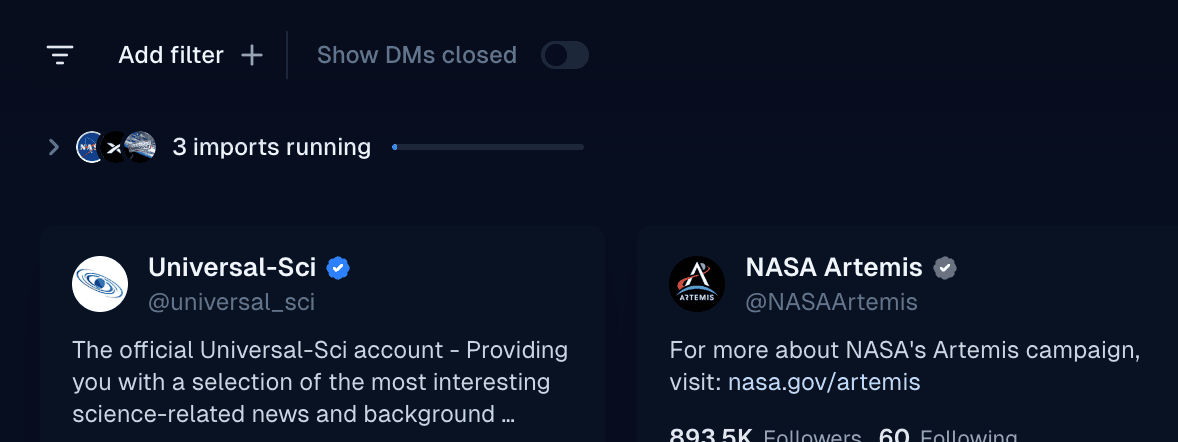Expand the imports running chevron
Image resolution: width=1178 pixels, height=442 pixels.
[54, 148]
